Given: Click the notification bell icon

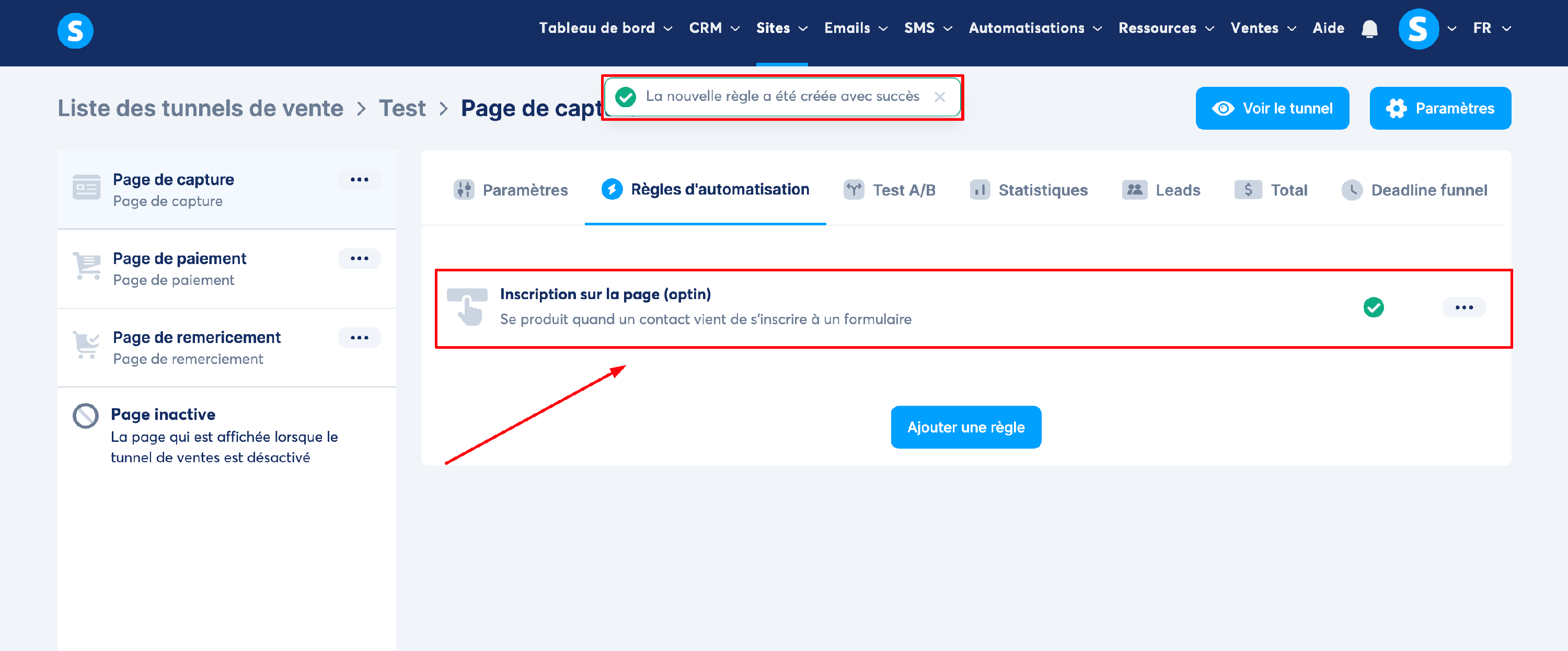Looking at the screenshot, I should pos(1369,29).
